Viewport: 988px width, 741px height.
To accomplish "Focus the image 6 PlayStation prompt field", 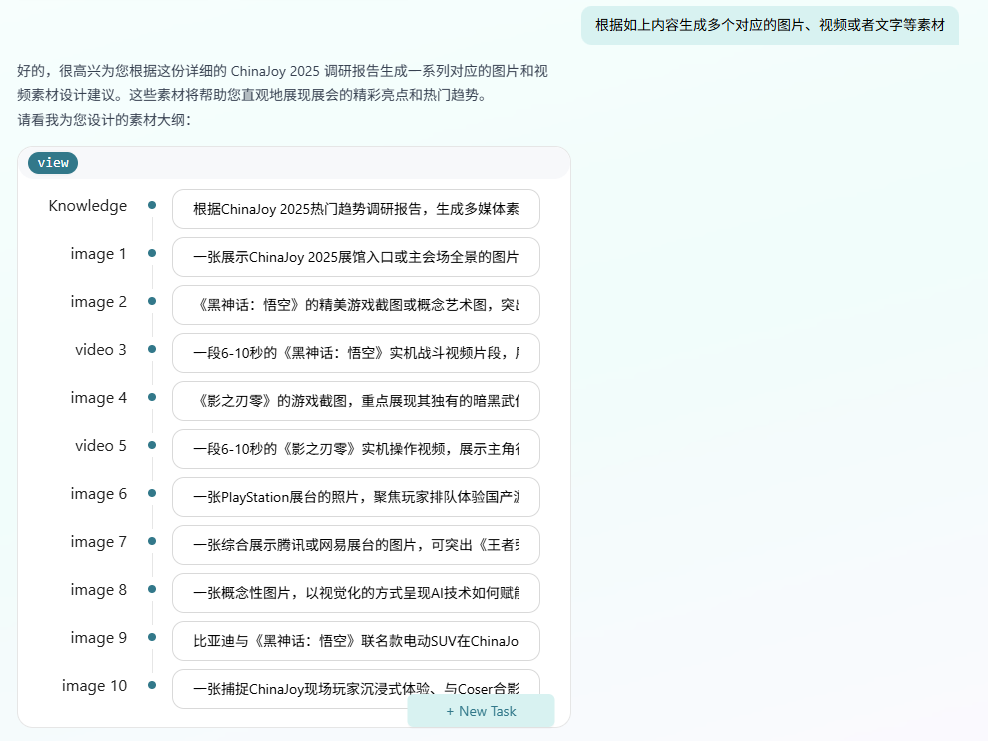I will (356, 497).
